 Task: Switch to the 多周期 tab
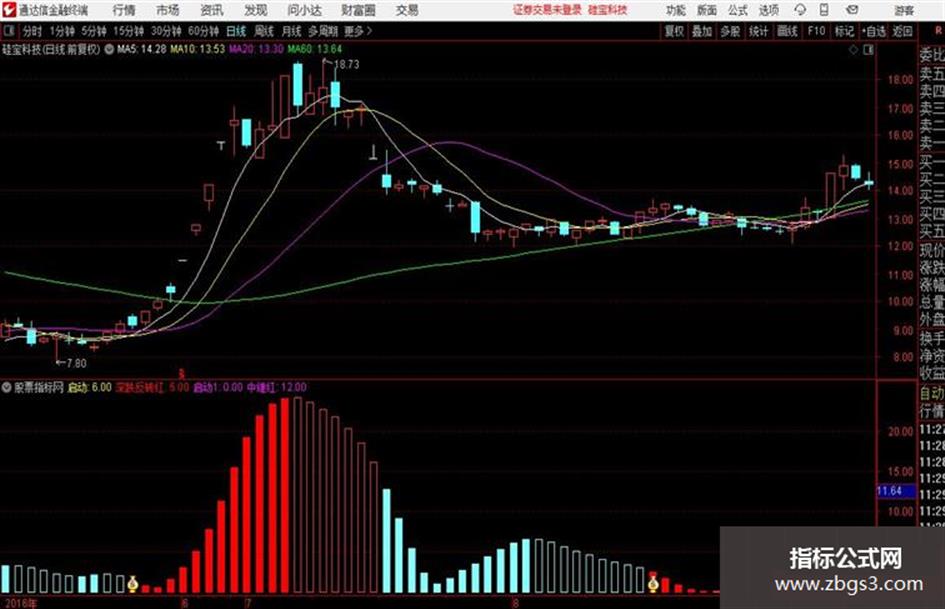323,31
